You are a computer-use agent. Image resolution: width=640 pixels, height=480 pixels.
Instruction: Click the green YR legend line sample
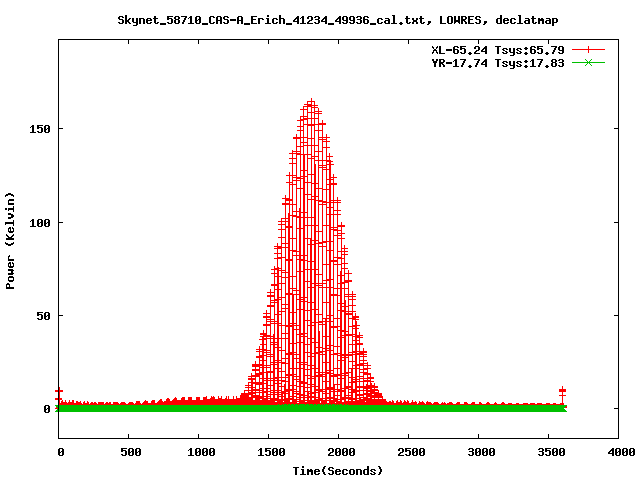588,62
